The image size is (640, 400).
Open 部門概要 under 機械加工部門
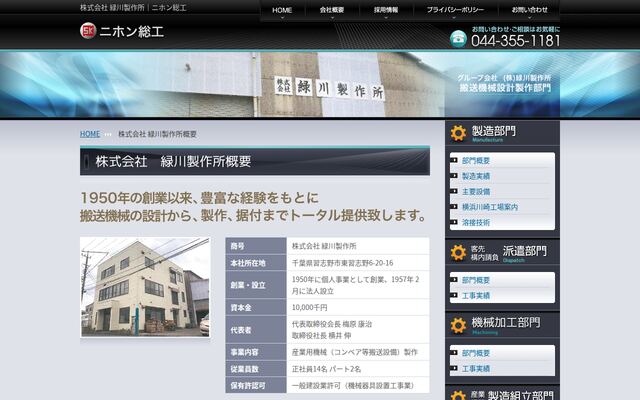476,353
